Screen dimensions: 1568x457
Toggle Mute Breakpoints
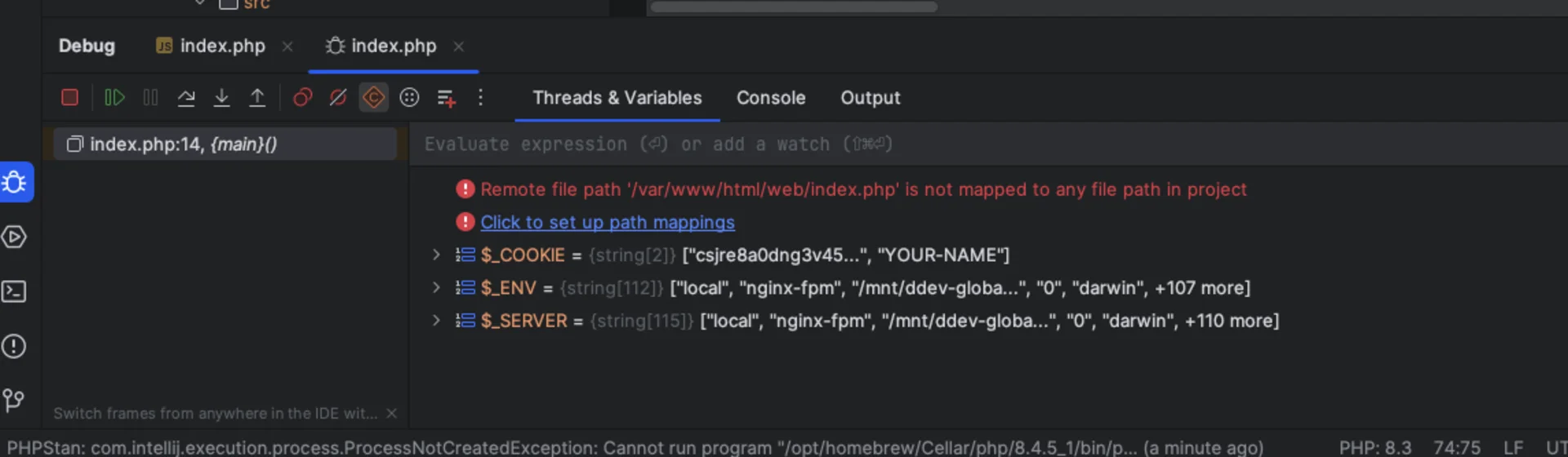[x=337, y=98]
